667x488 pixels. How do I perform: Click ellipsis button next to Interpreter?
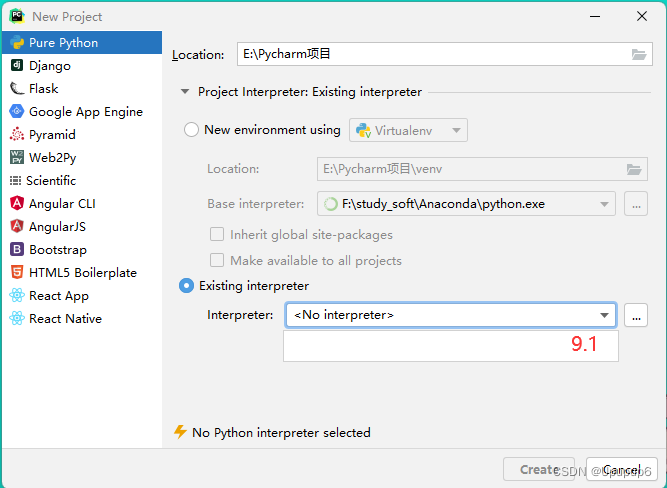[636, 315]
